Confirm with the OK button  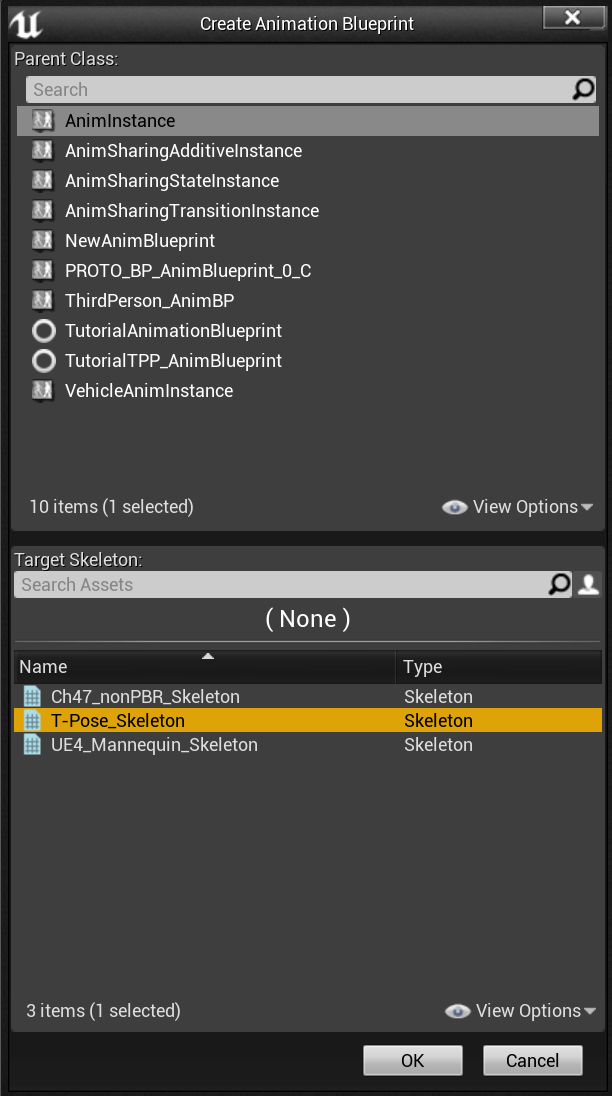[x=412, y=1060]
